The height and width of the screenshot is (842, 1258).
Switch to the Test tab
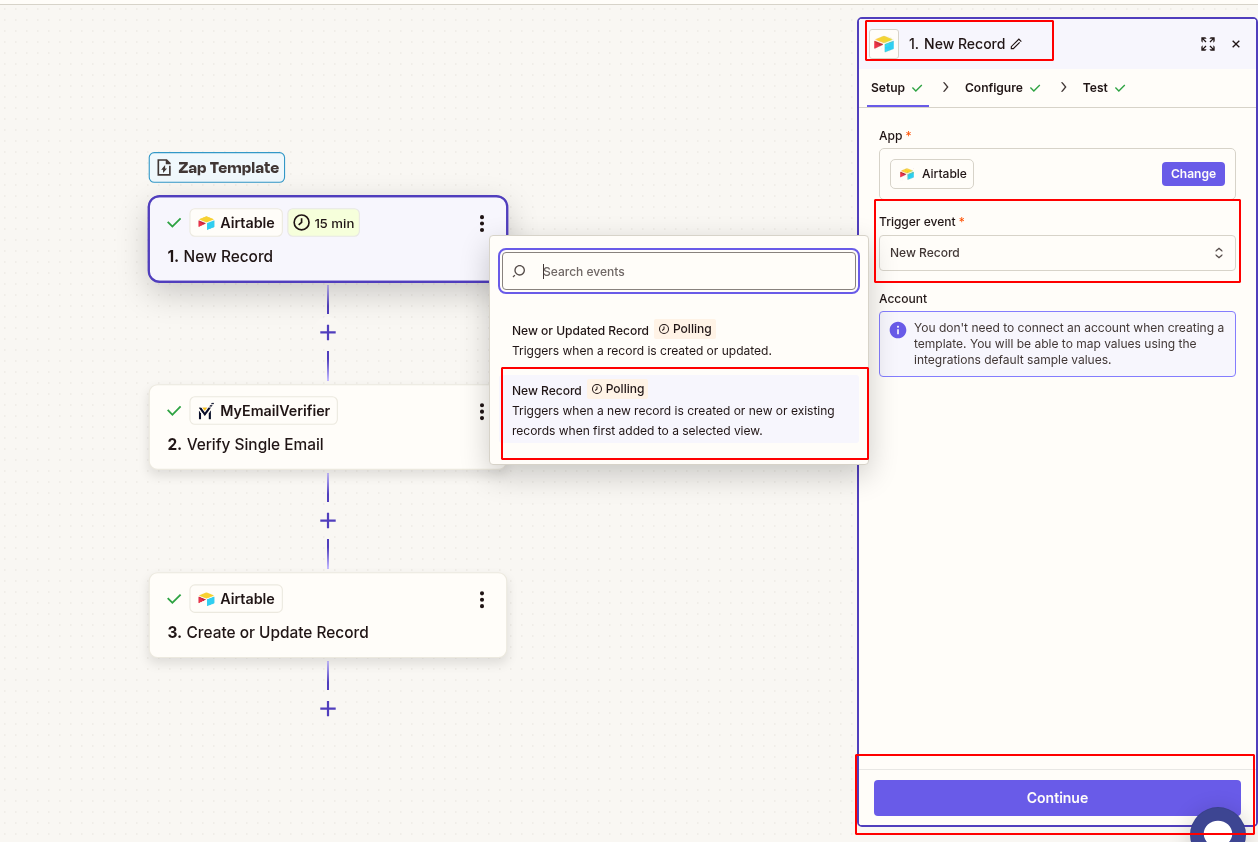(1094, 87)
